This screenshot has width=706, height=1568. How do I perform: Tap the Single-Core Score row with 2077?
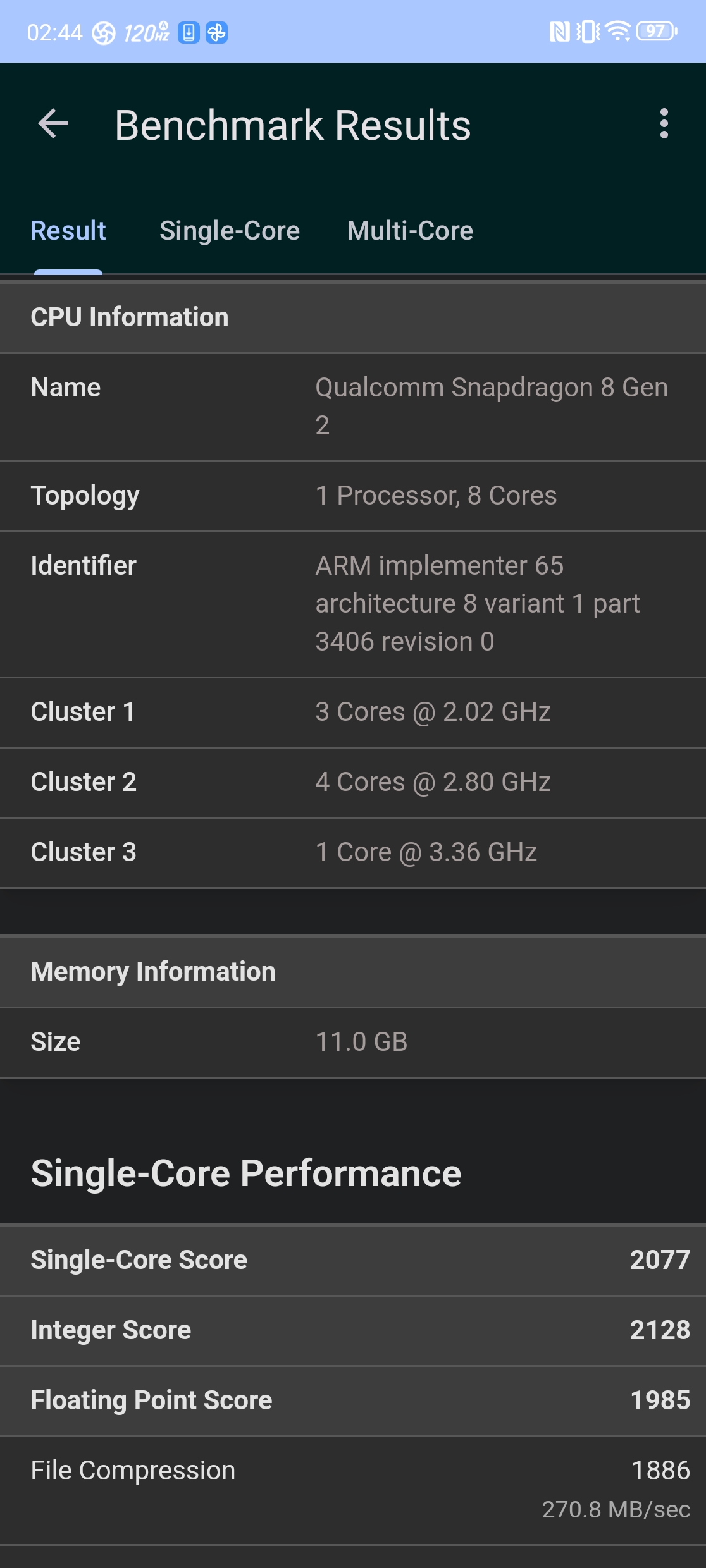(x=353, y=1260)
